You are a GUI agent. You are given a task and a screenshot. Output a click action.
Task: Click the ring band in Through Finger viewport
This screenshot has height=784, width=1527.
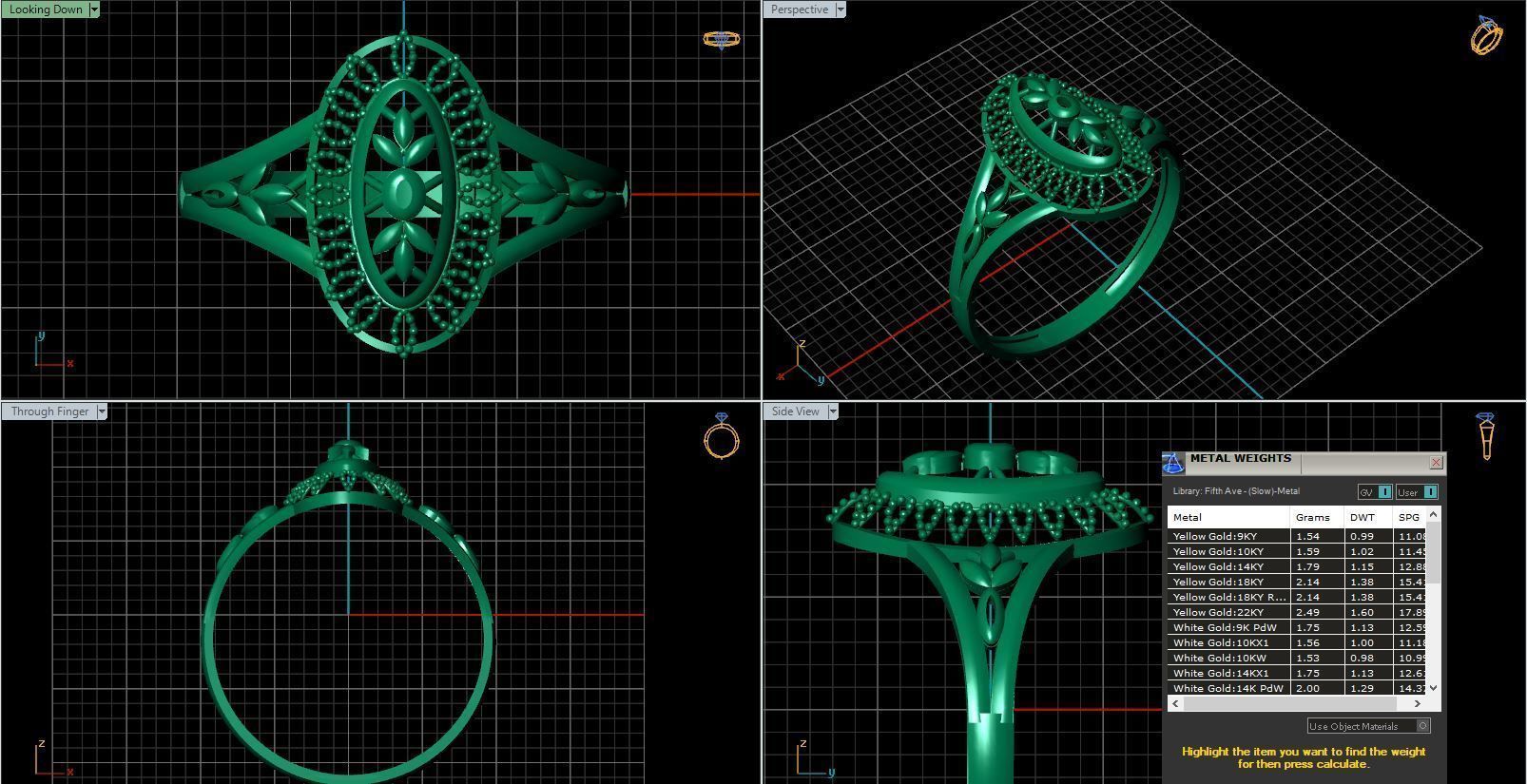[x=348, y=637]
